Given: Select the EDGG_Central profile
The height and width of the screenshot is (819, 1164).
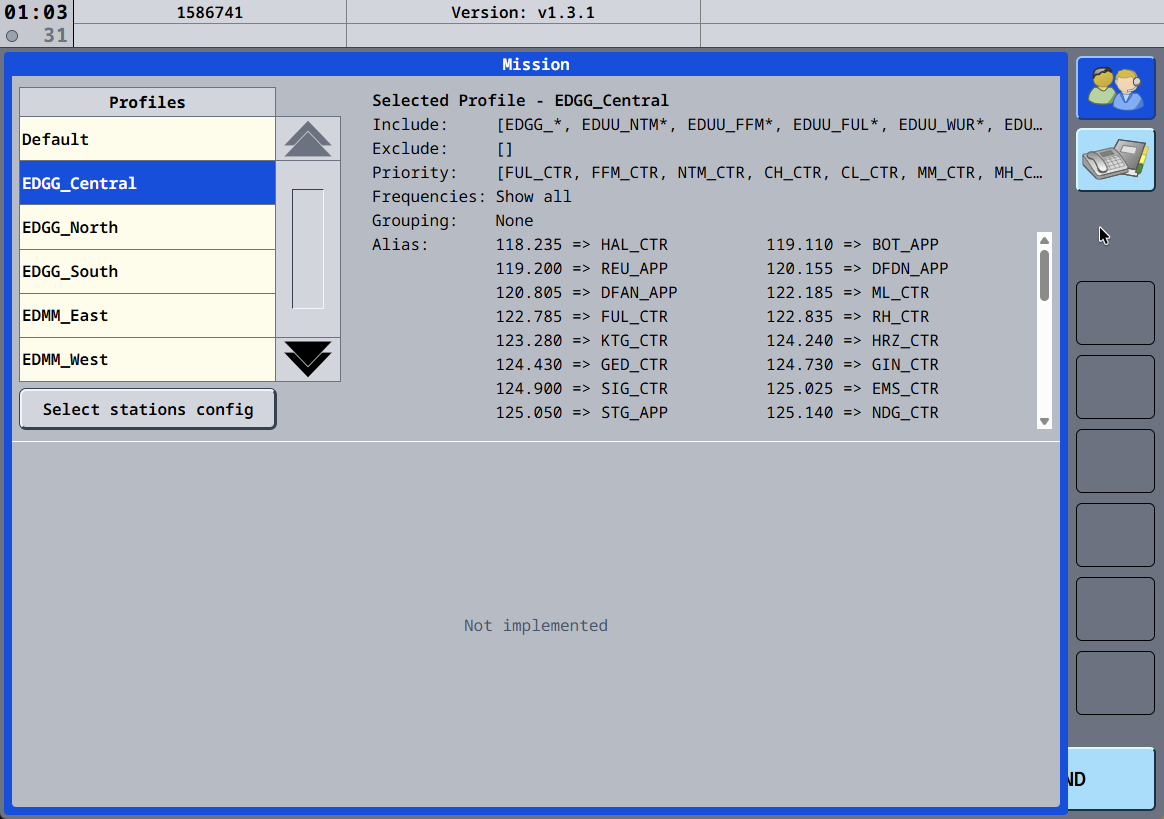Looking at the screenshot, I should (147, 183).
